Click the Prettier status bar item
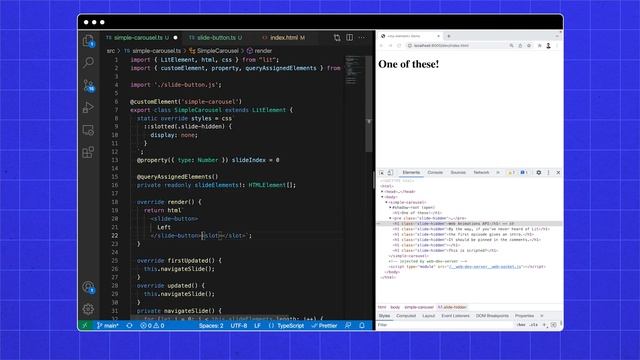Screen dimensions: 640x360 (324, 325)
